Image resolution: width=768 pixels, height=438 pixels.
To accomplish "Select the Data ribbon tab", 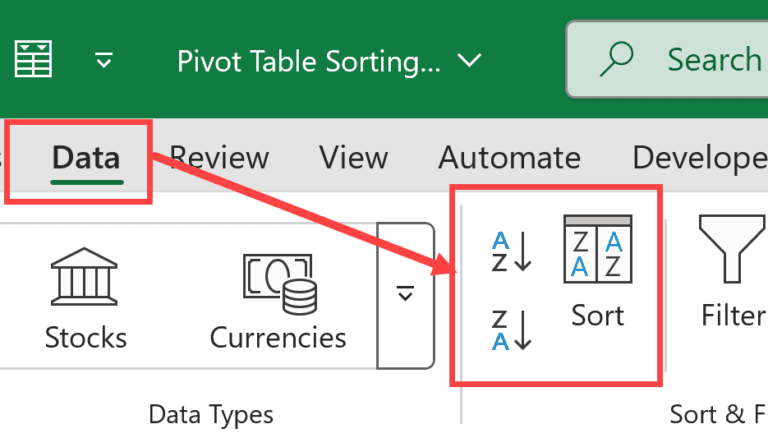I will coord(86,158).
